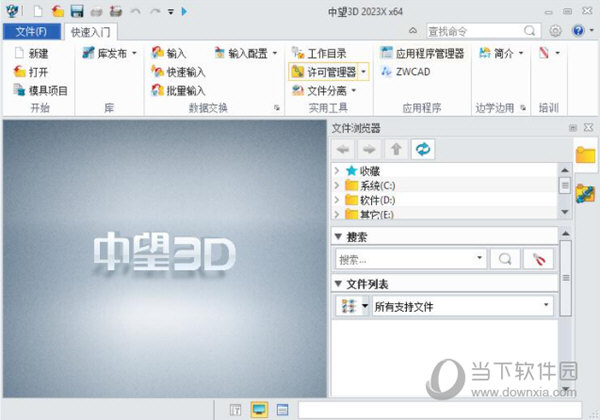Click the red 培训 icon
The width and height of the screenshot is (600, 420).
tap(544, 53)
